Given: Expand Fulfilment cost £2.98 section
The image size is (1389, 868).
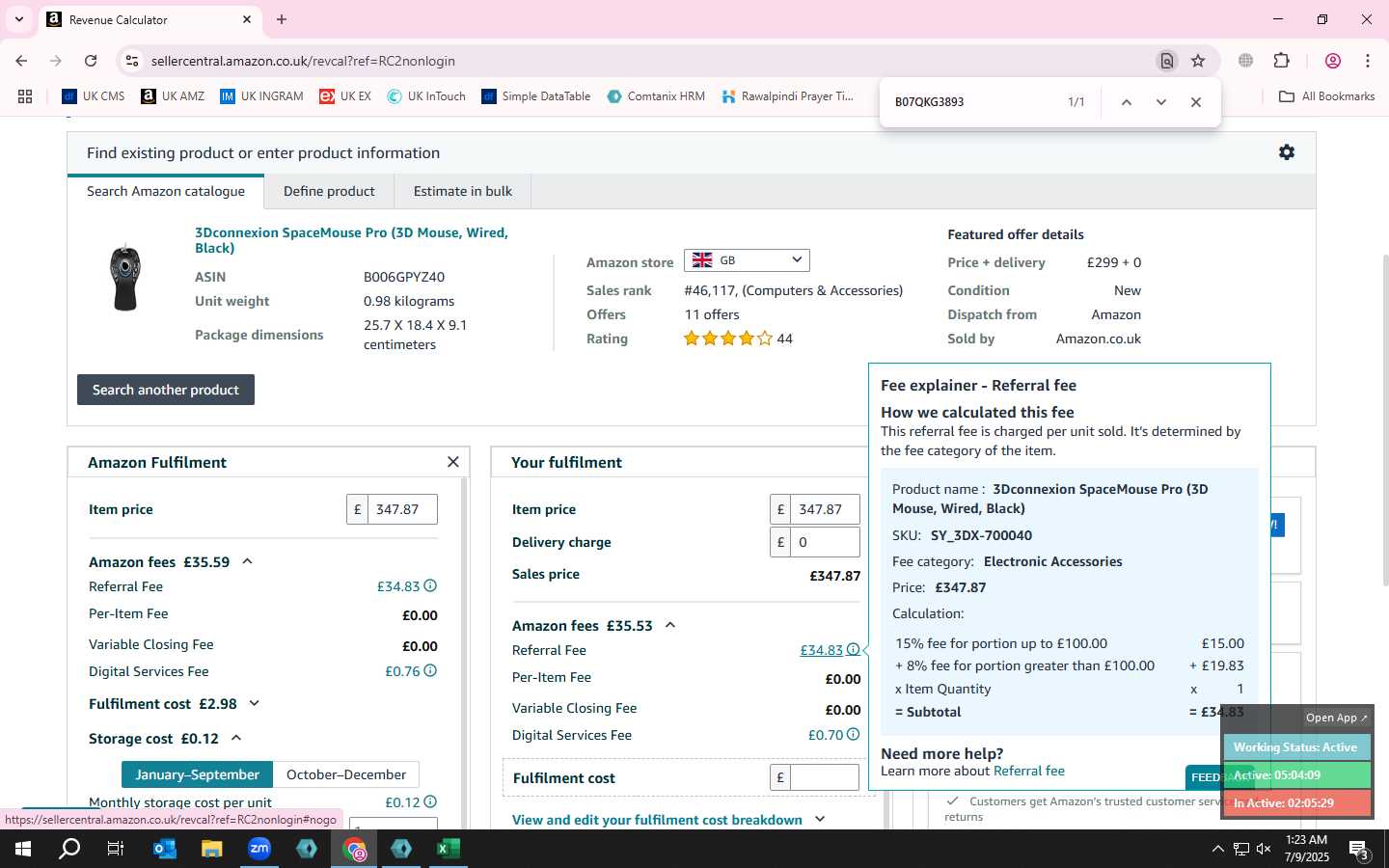Looking at the screenshot, I should coord(255,704).
